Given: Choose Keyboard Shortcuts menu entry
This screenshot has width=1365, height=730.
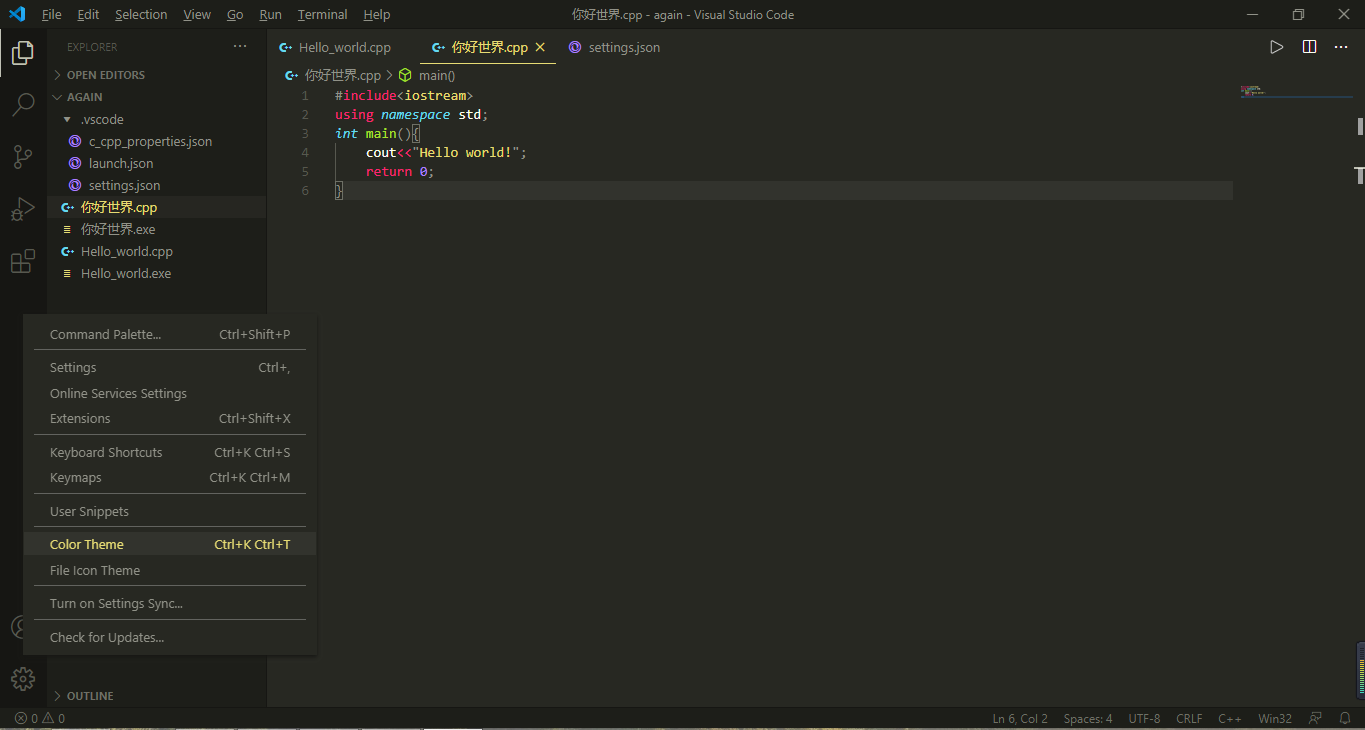Looking at the screenshot, I should (x=170, y=453).
